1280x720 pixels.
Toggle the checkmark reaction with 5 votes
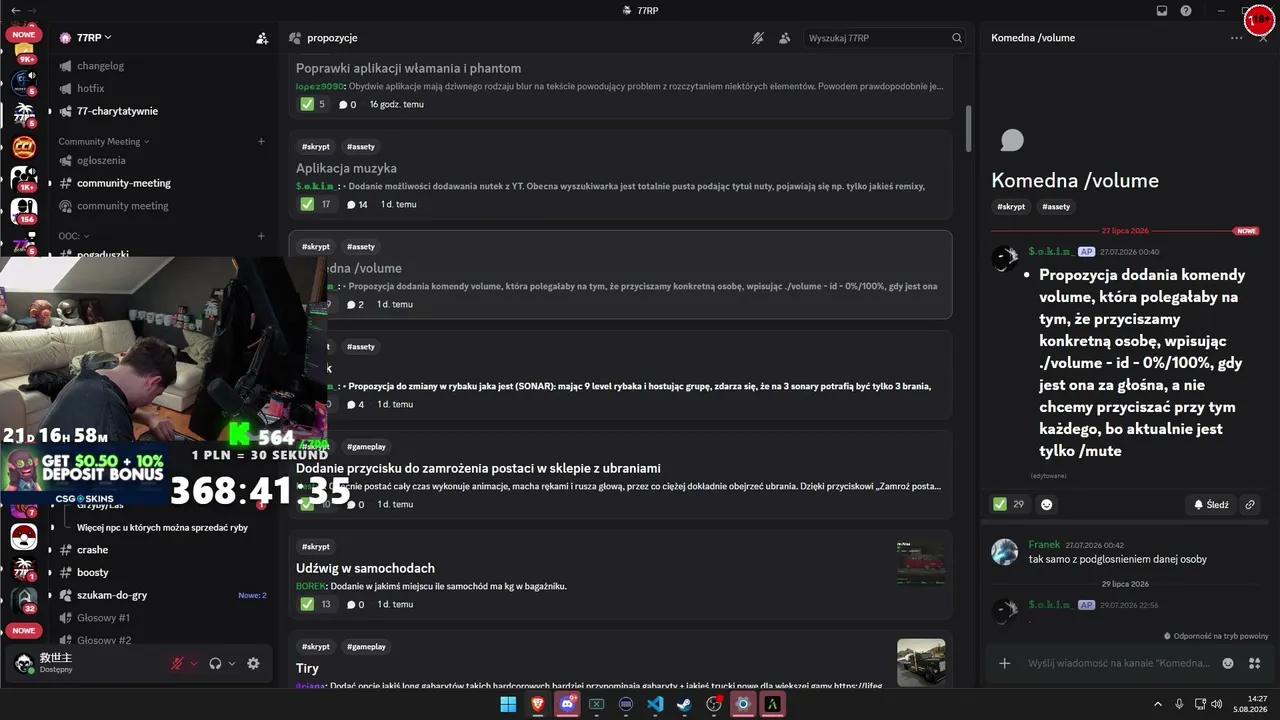314,104
